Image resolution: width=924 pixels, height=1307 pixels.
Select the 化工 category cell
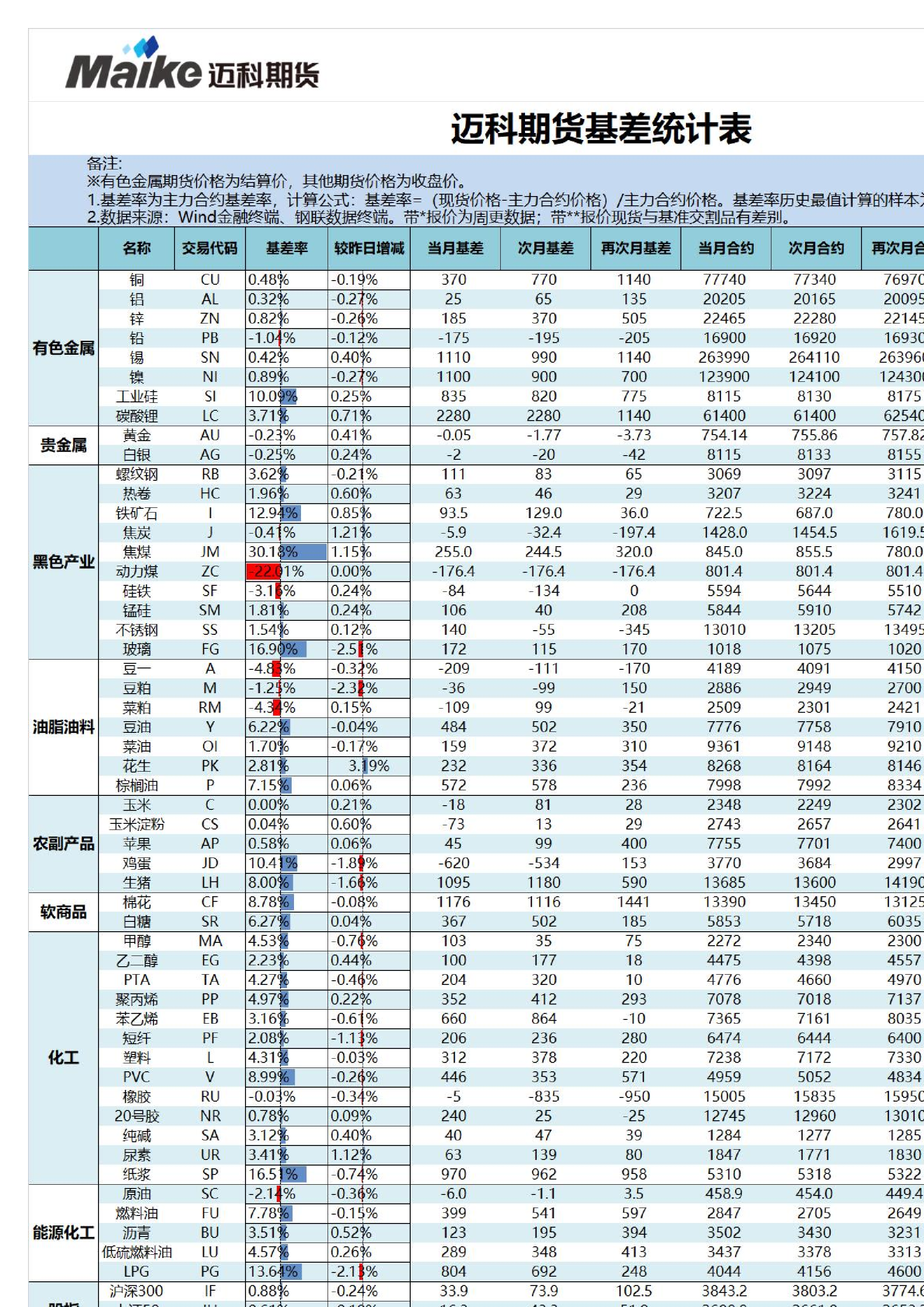tap(64, 1057)
